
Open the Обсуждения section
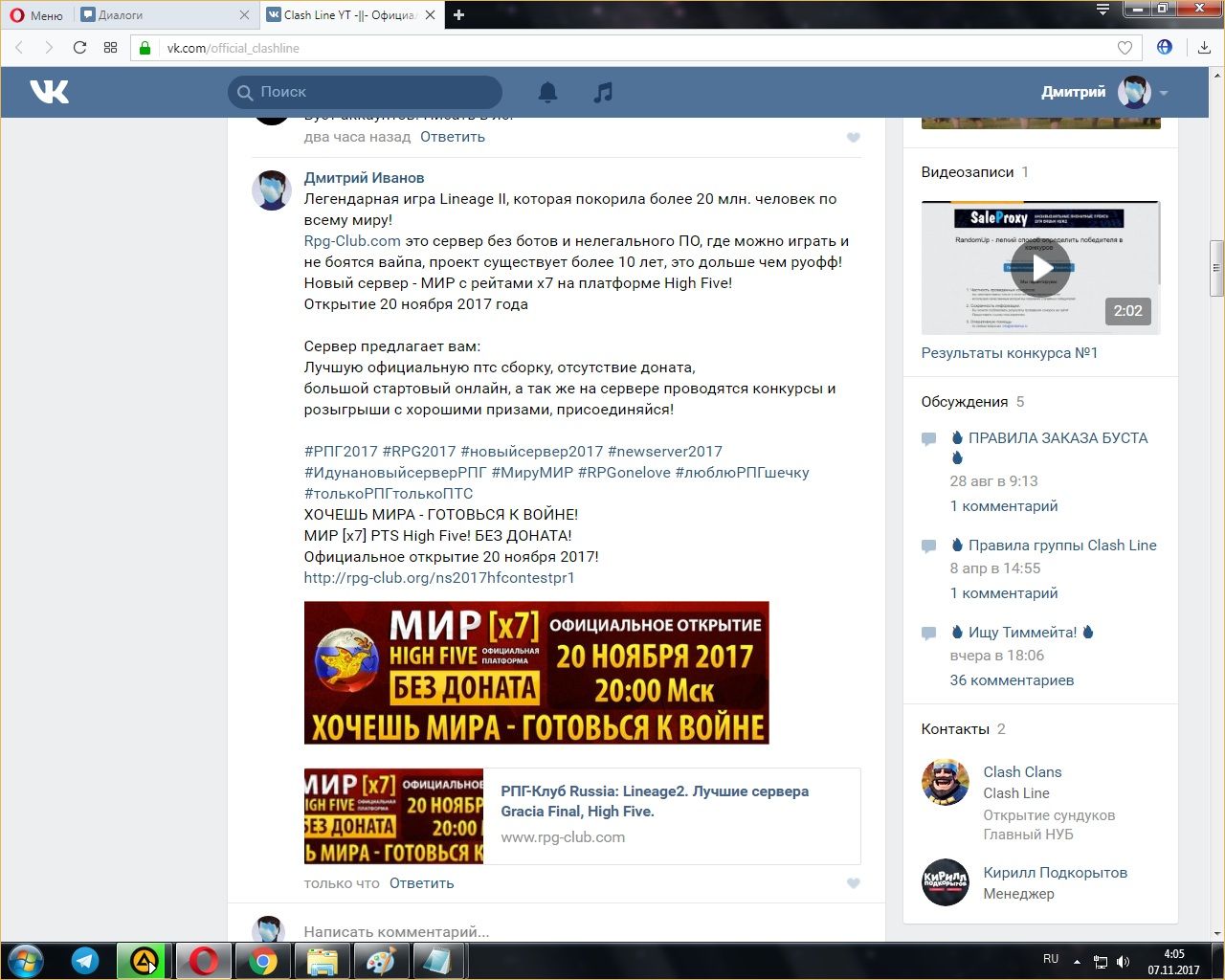click(965, 402)
